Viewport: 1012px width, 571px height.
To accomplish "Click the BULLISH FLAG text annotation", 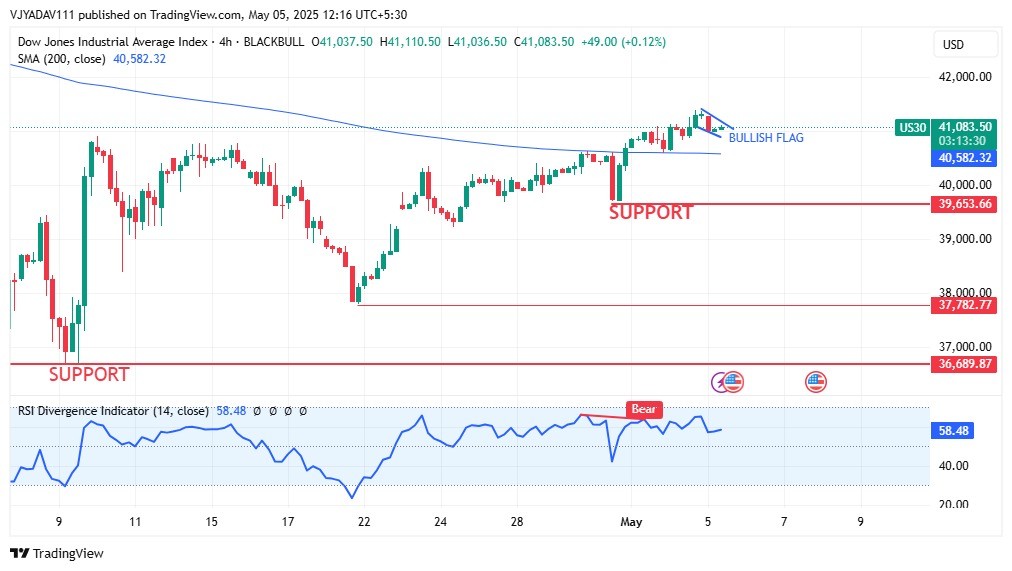I will (x=766, y=138).
